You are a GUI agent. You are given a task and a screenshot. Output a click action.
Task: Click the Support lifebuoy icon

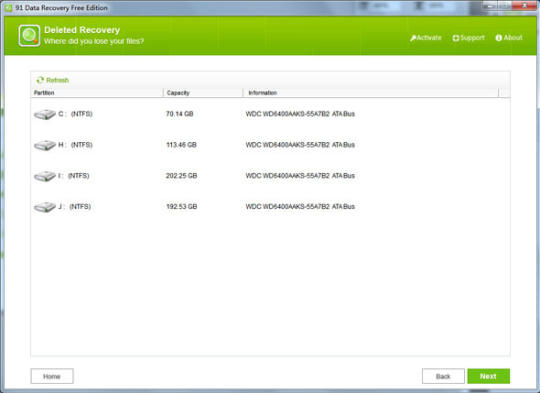456,38
